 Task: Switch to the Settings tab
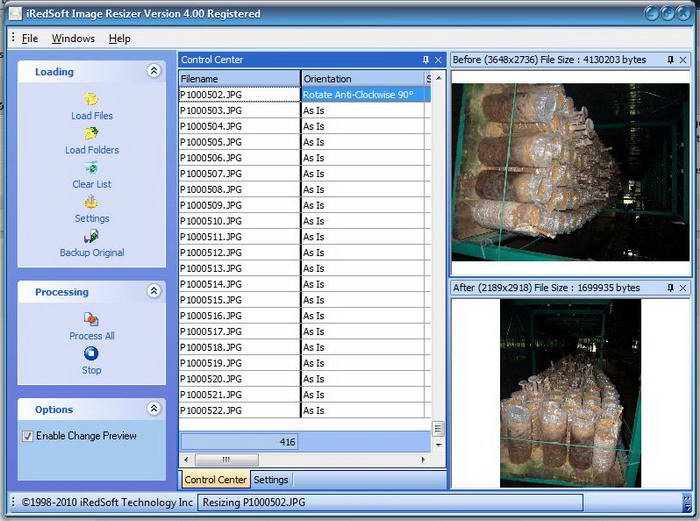271,480
